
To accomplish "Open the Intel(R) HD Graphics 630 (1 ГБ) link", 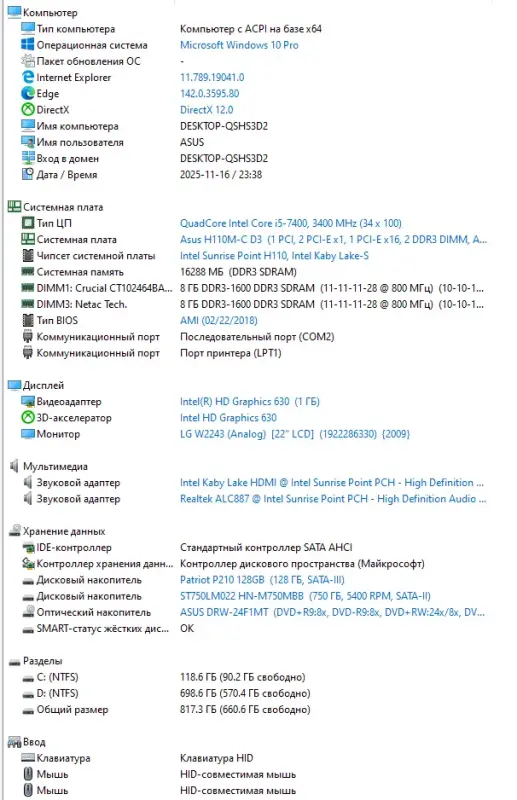I will tap(250, 402).
